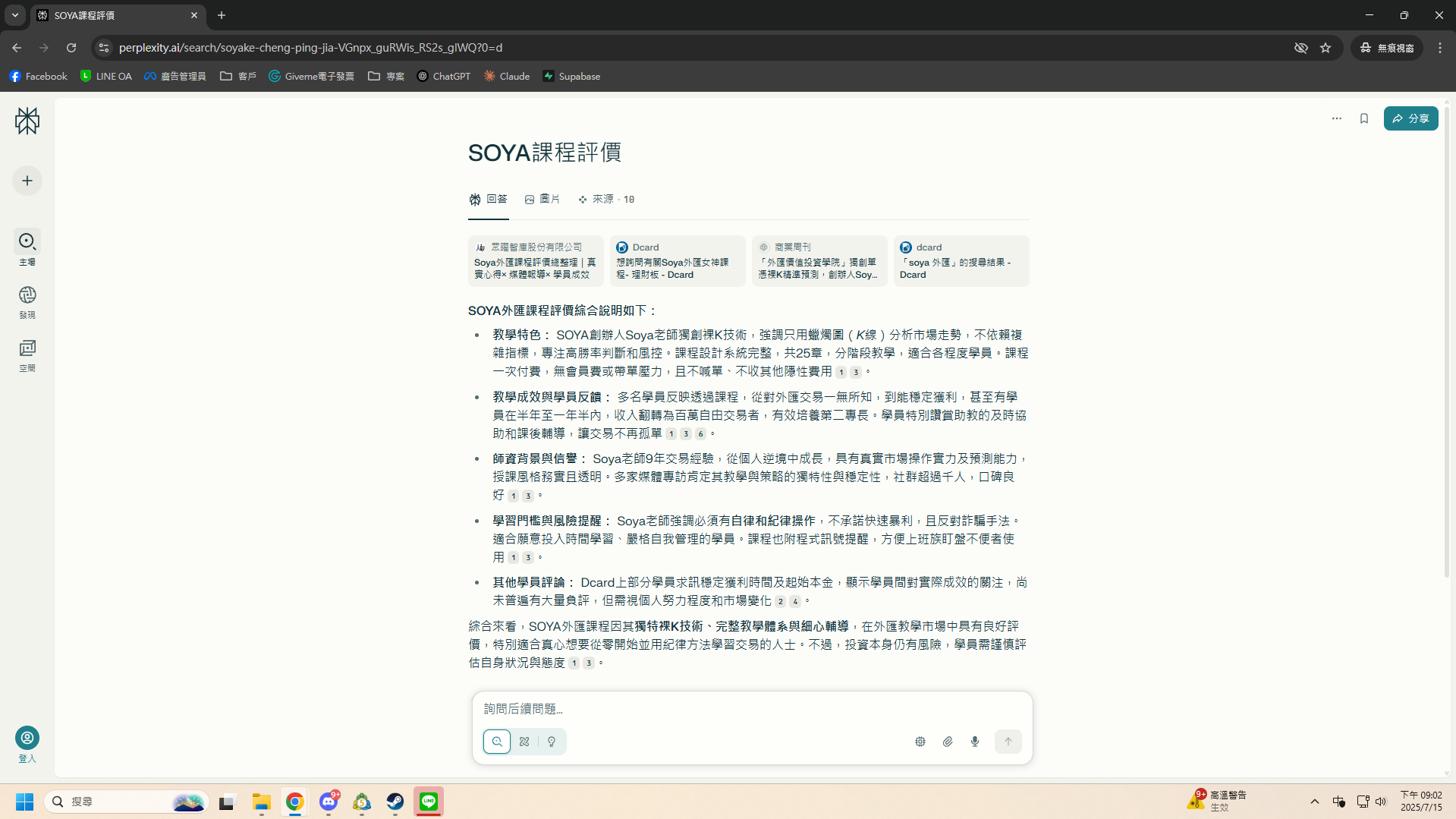Click the 分享 share button
1456x819 pixels.
1410,118
